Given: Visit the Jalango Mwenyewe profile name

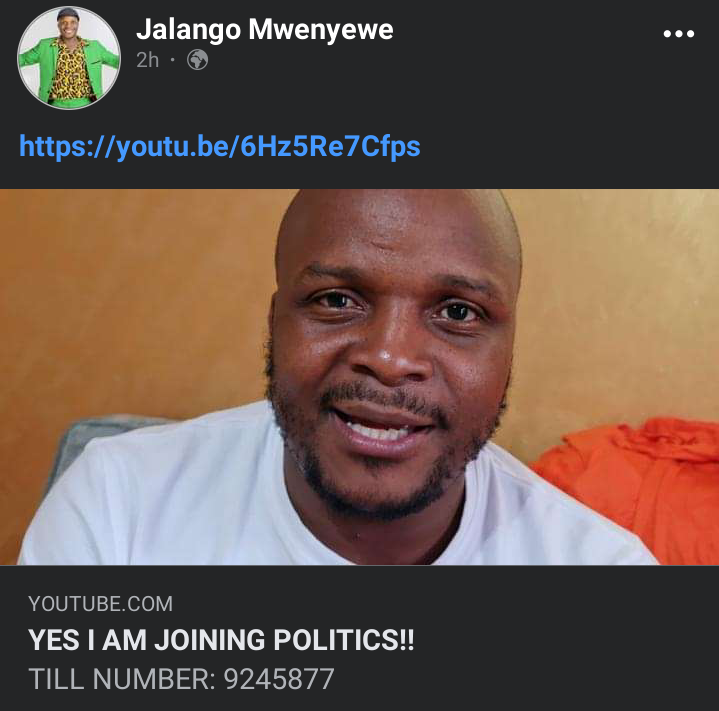Looking at the screenshot, I should point(265,29).
